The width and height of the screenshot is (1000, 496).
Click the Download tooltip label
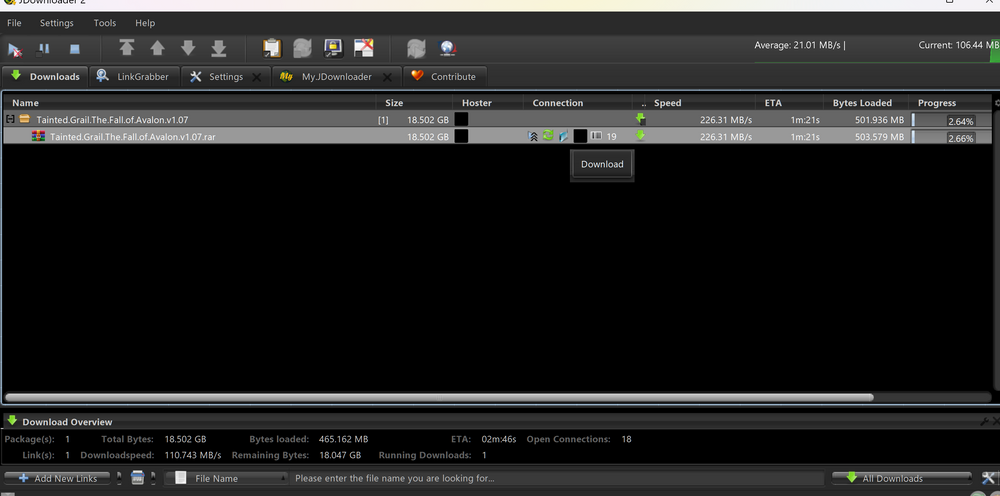(x=602, y=164)
